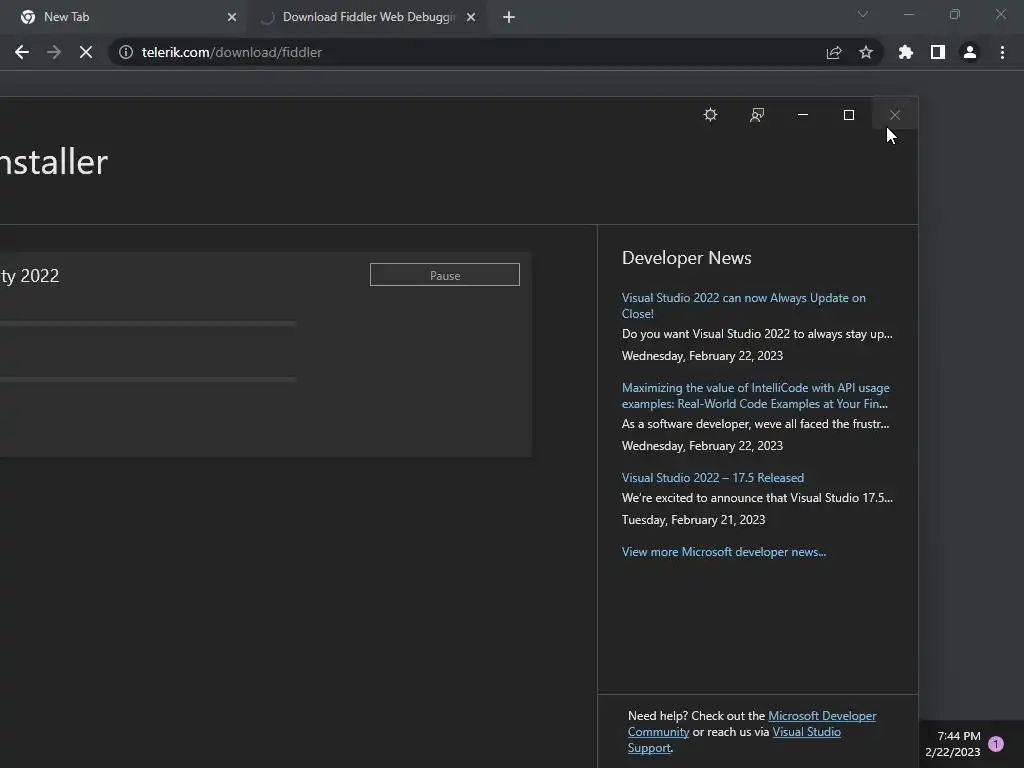Close the New Tab browser tab
Screen dimensions: 1024x768
coord(232,18)
